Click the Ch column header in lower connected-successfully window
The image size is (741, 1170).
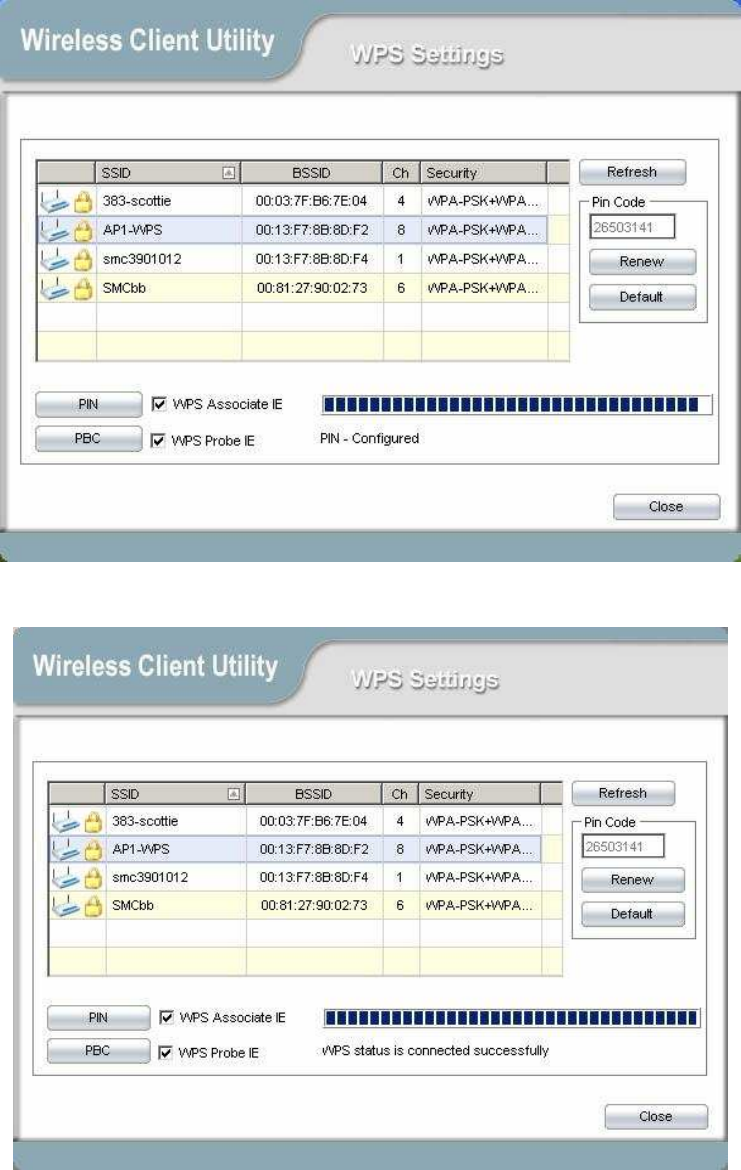400,794
